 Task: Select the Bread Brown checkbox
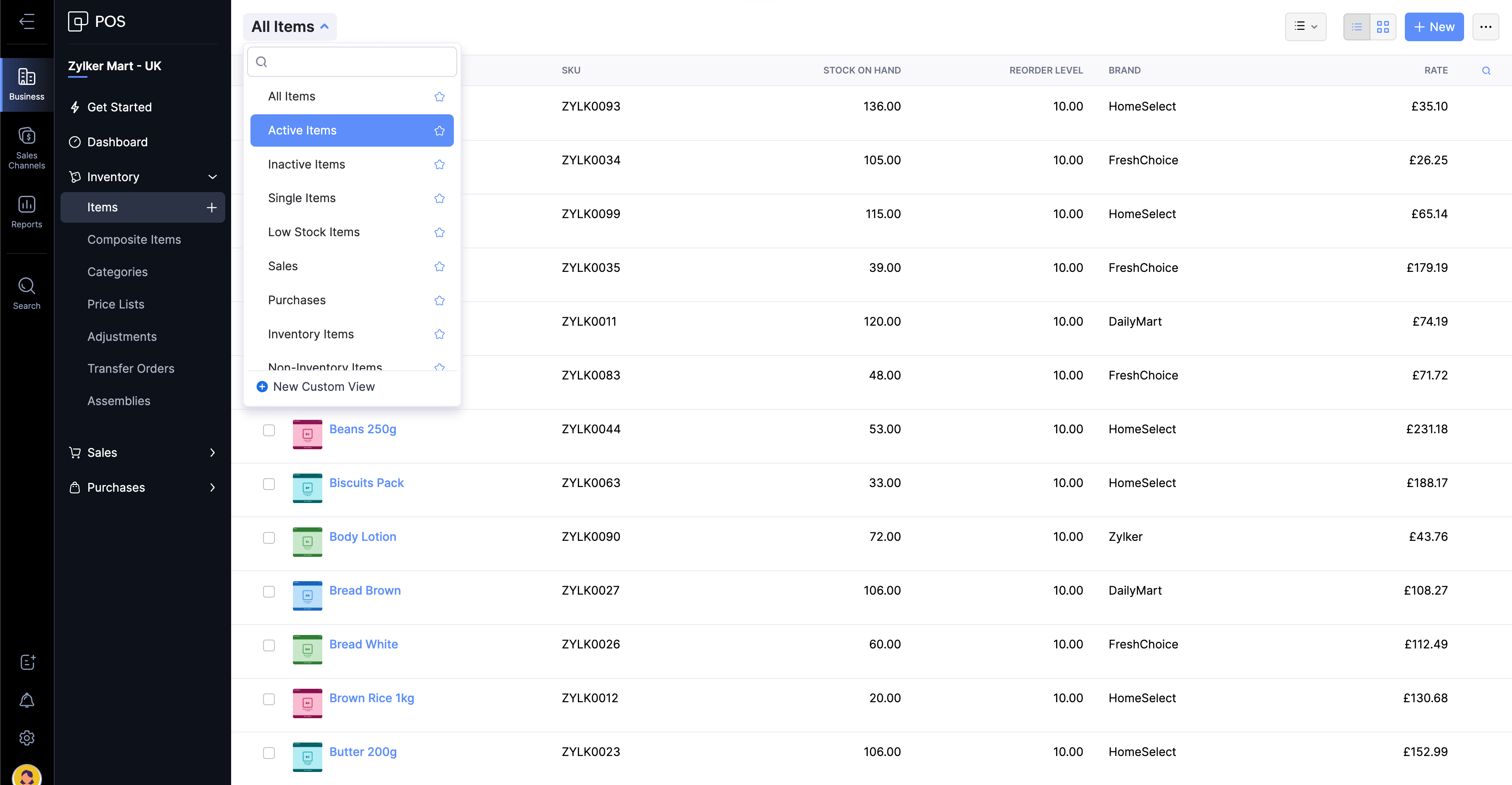(x=269, y=591)
